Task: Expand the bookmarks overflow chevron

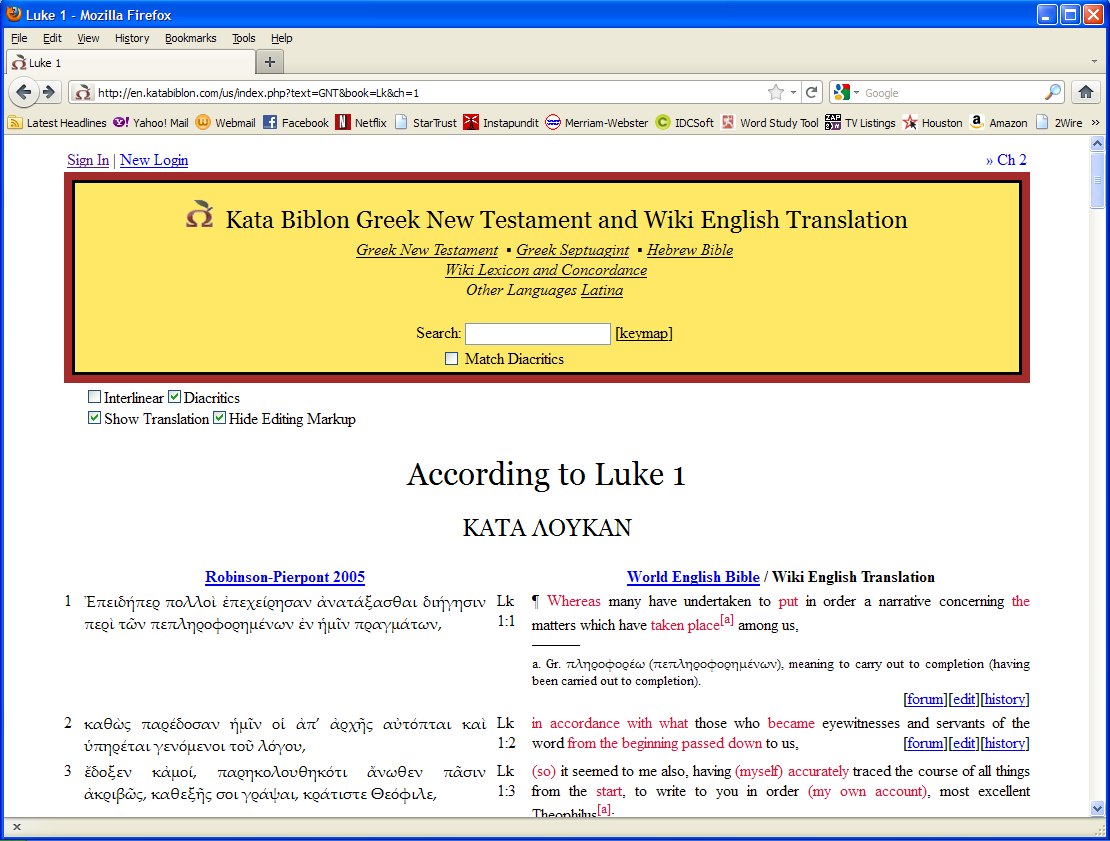Action: tap(1095, 123)
